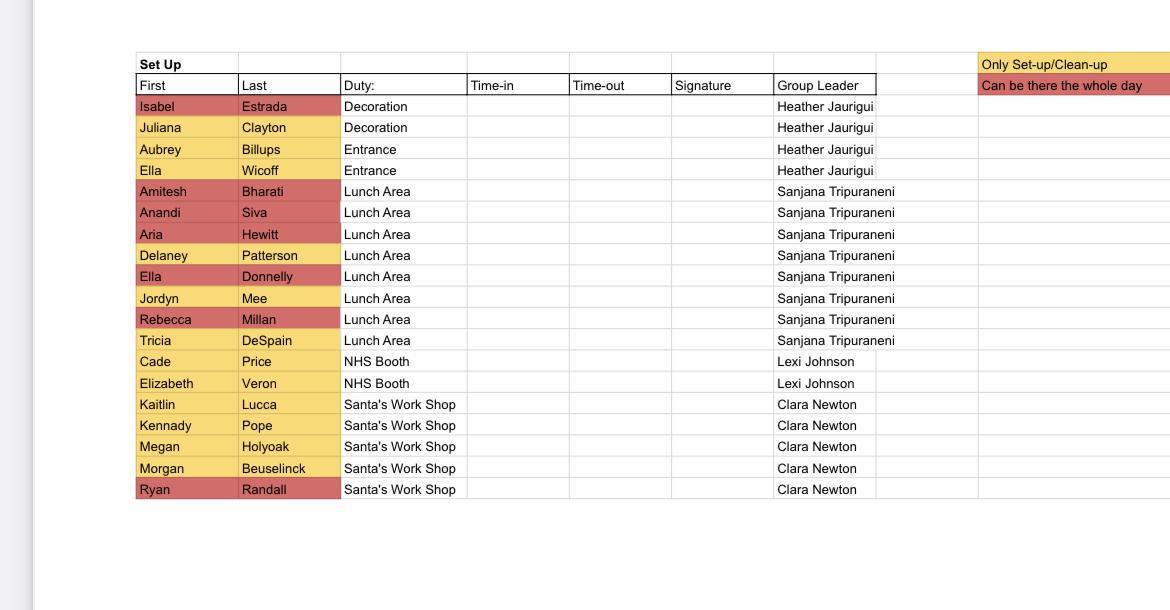This screenshot has height=610, width=1170.
Task: Click the cell containing "Isabel"
Action: coord(187,106)
